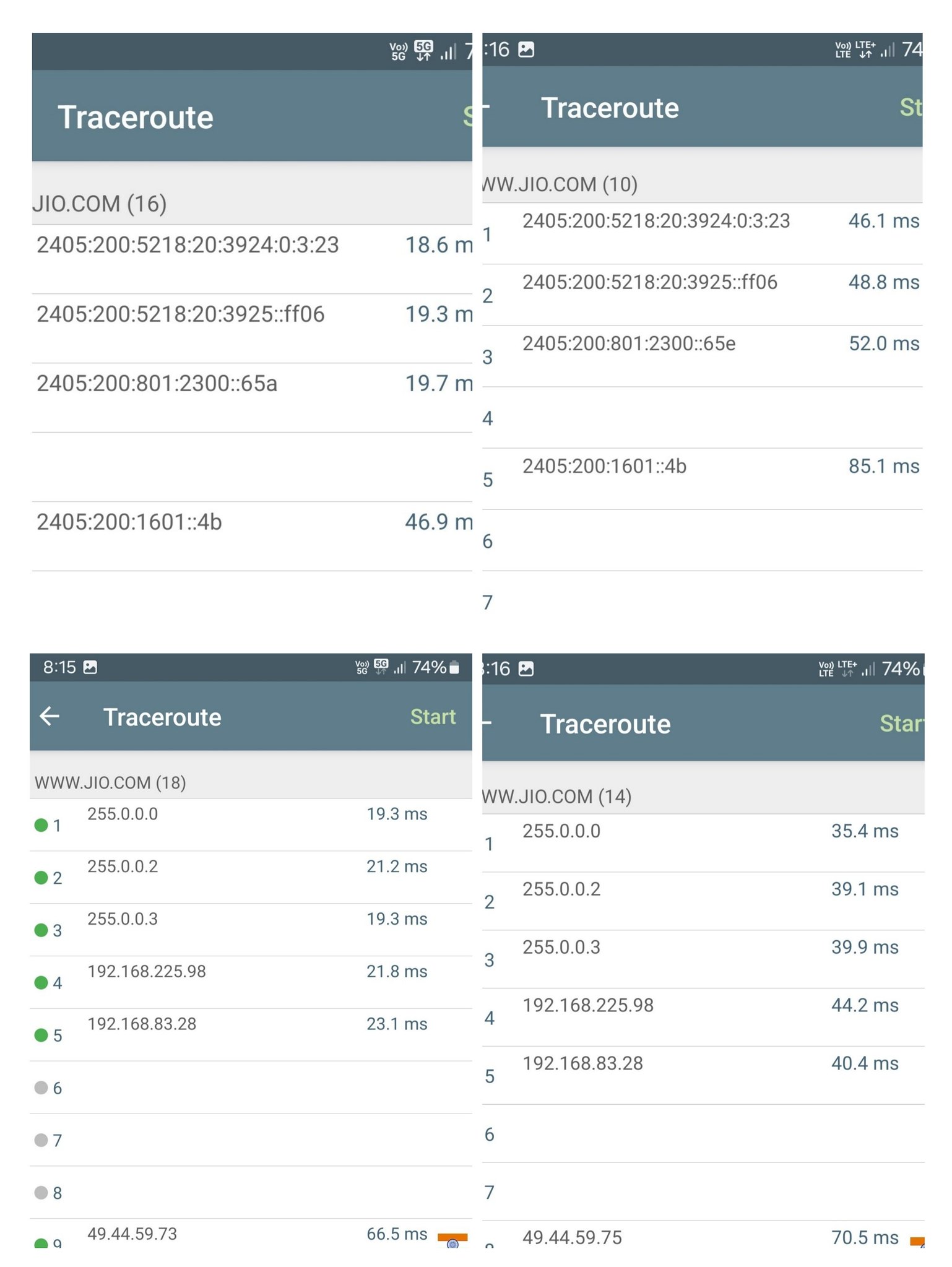
Task: Tap the 2405:200:1601::4b address at 85.1 ms
Action: tap(604, 466)
